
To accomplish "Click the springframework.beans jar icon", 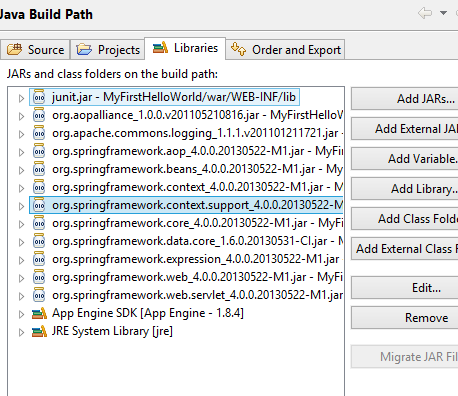I will pos(39,169).
